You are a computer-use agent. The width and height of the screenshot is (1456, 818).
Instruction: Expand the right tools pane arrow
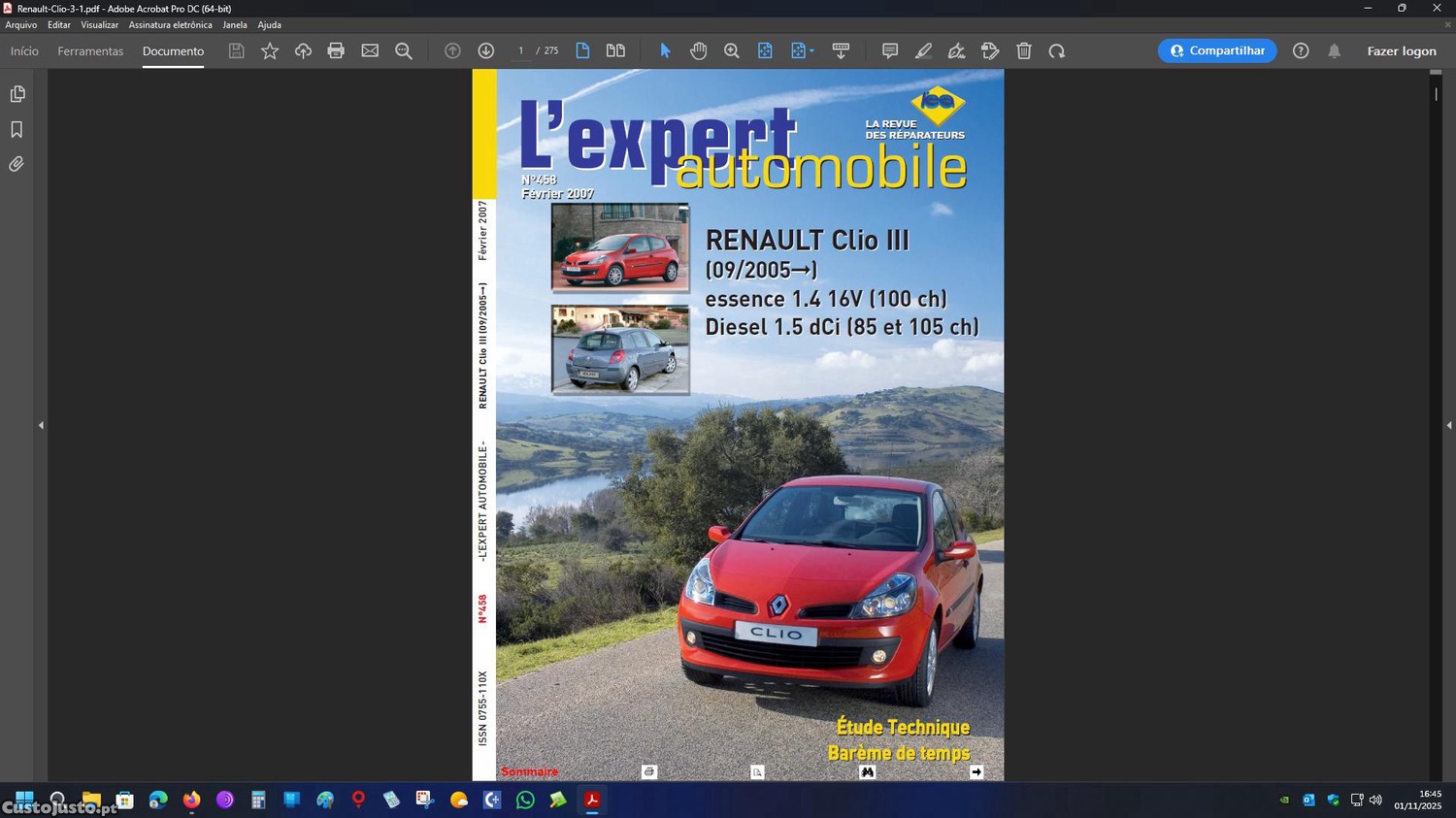[1448, 425]
